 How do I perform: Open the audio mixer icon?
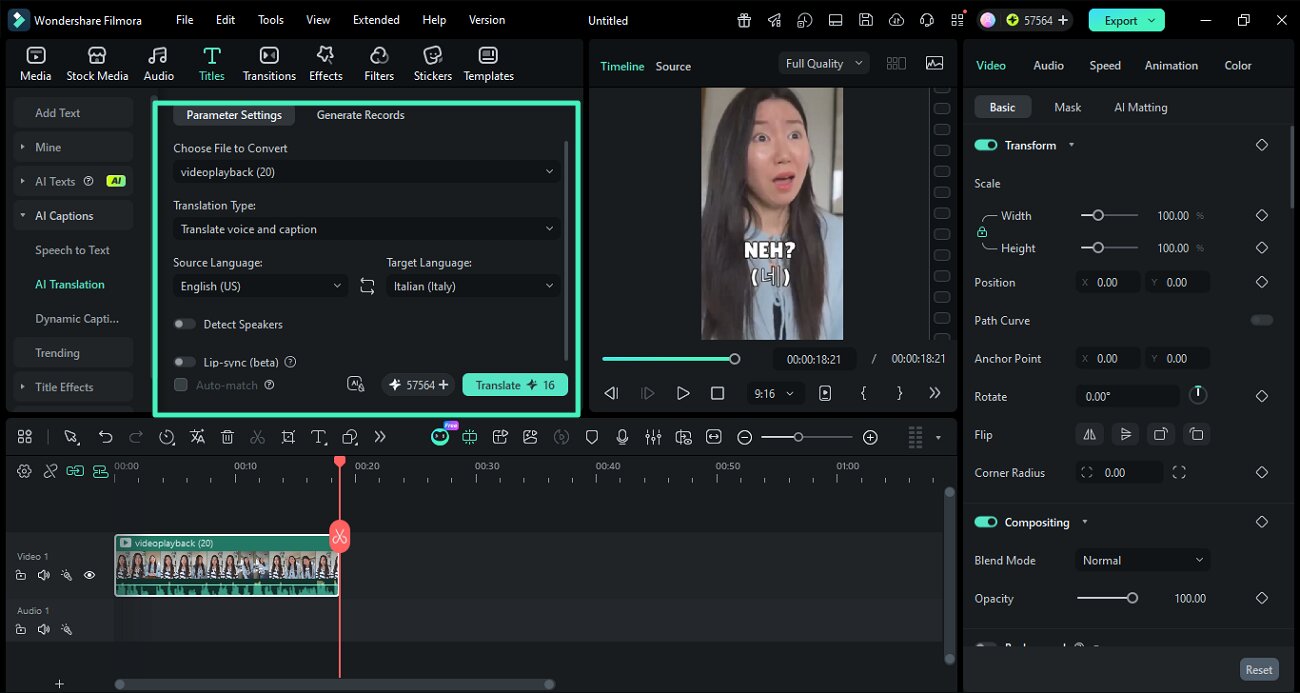pos(653,437)
